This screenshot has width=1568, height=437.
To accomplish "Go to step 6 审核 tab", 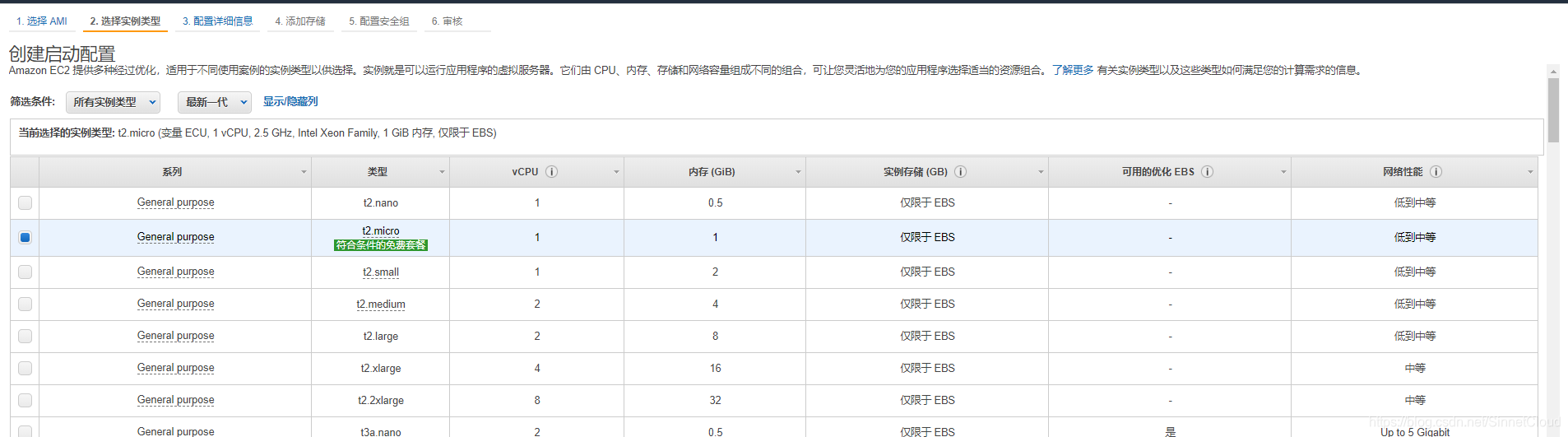I will pos(448,21).
